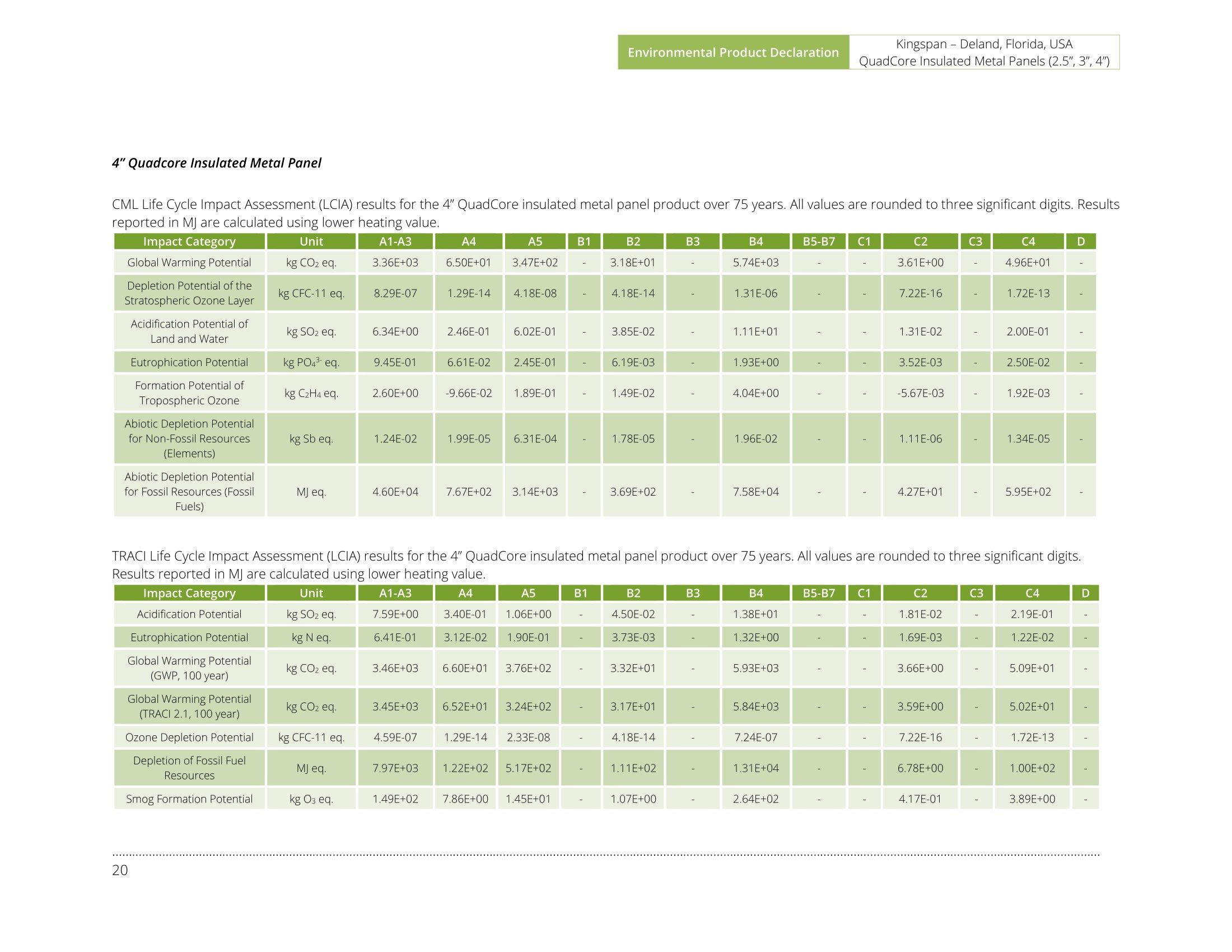Click value 7.24E-07 in TRACI B4 column

[x=756, y=737]
